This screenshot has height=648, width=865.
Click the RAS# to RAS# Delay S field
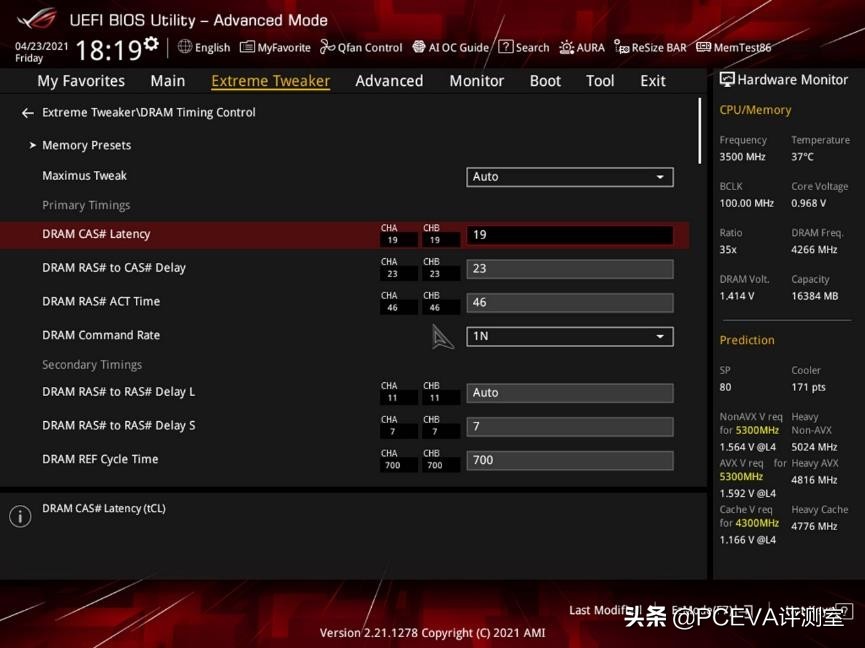pos(570,427)
